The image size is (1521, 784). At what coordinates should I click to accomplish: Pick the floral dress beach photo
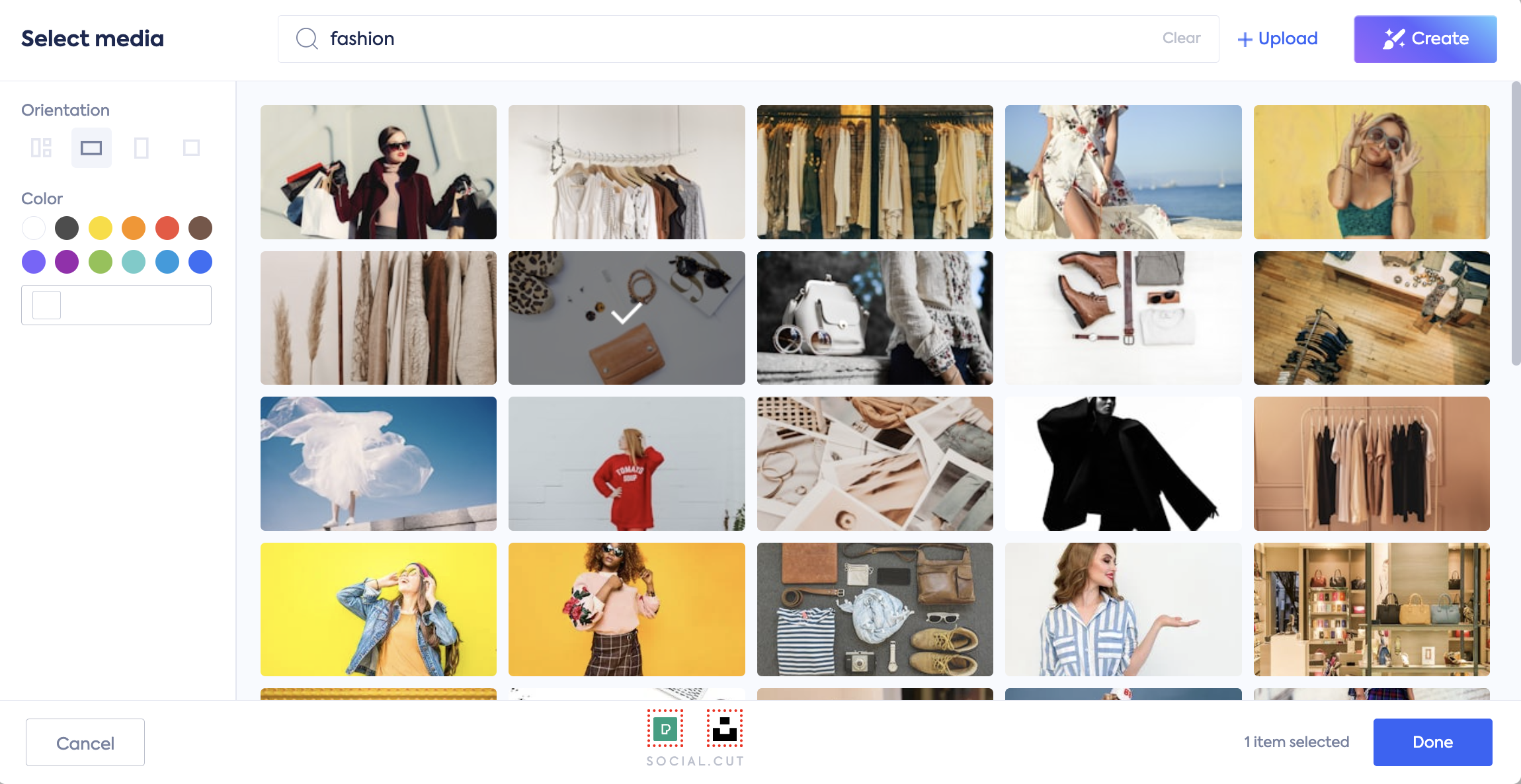click(x=1124, y=172)
